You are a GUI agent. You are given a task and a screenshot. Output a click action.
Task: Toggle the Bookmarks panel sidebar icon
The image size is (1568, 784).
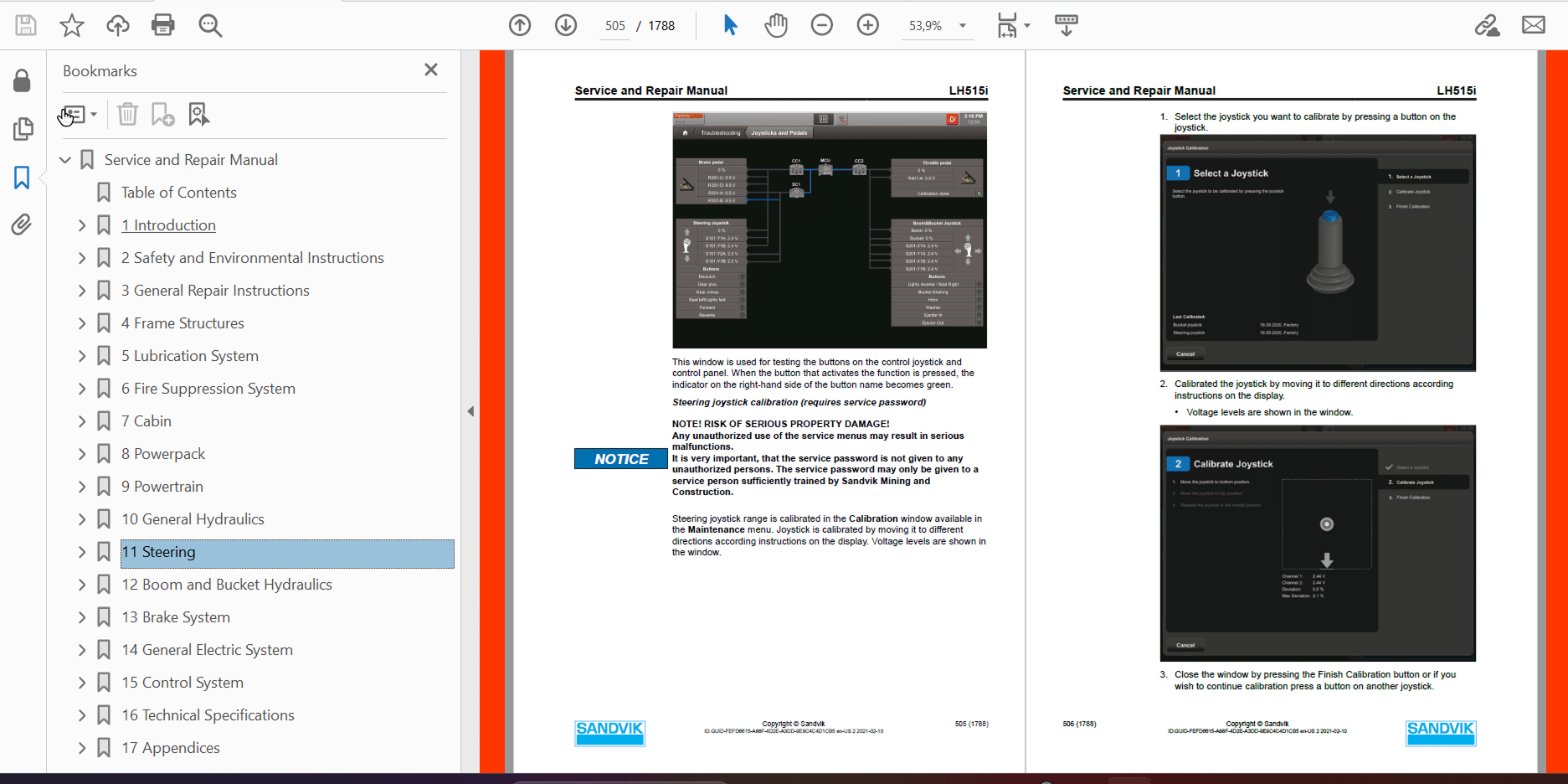pyautogui.click(x=22, y=178)
